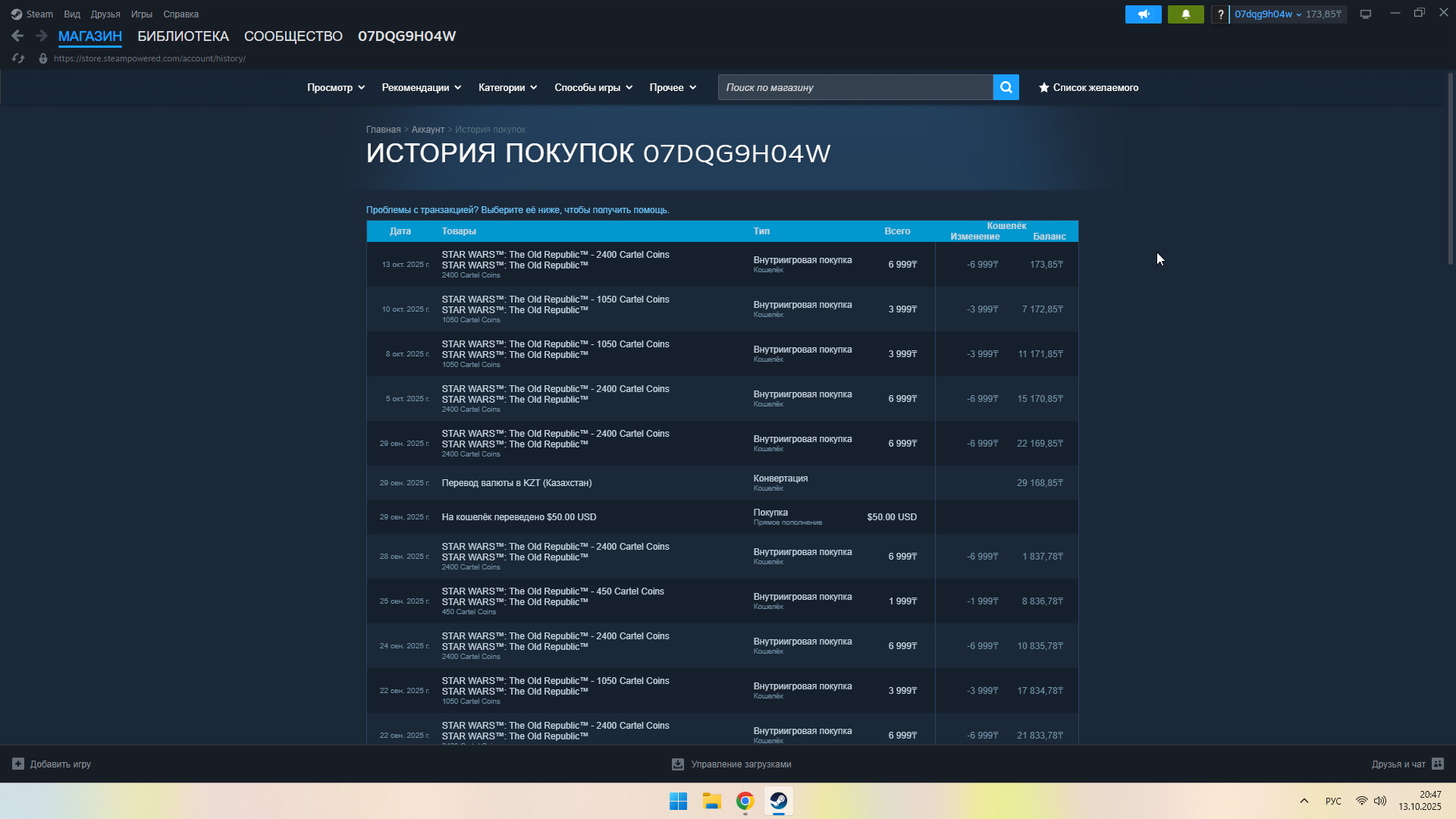Expand the Просмотр dropdown menu
This screenshot has height=819, width=1456.
[x=336, y=87]
